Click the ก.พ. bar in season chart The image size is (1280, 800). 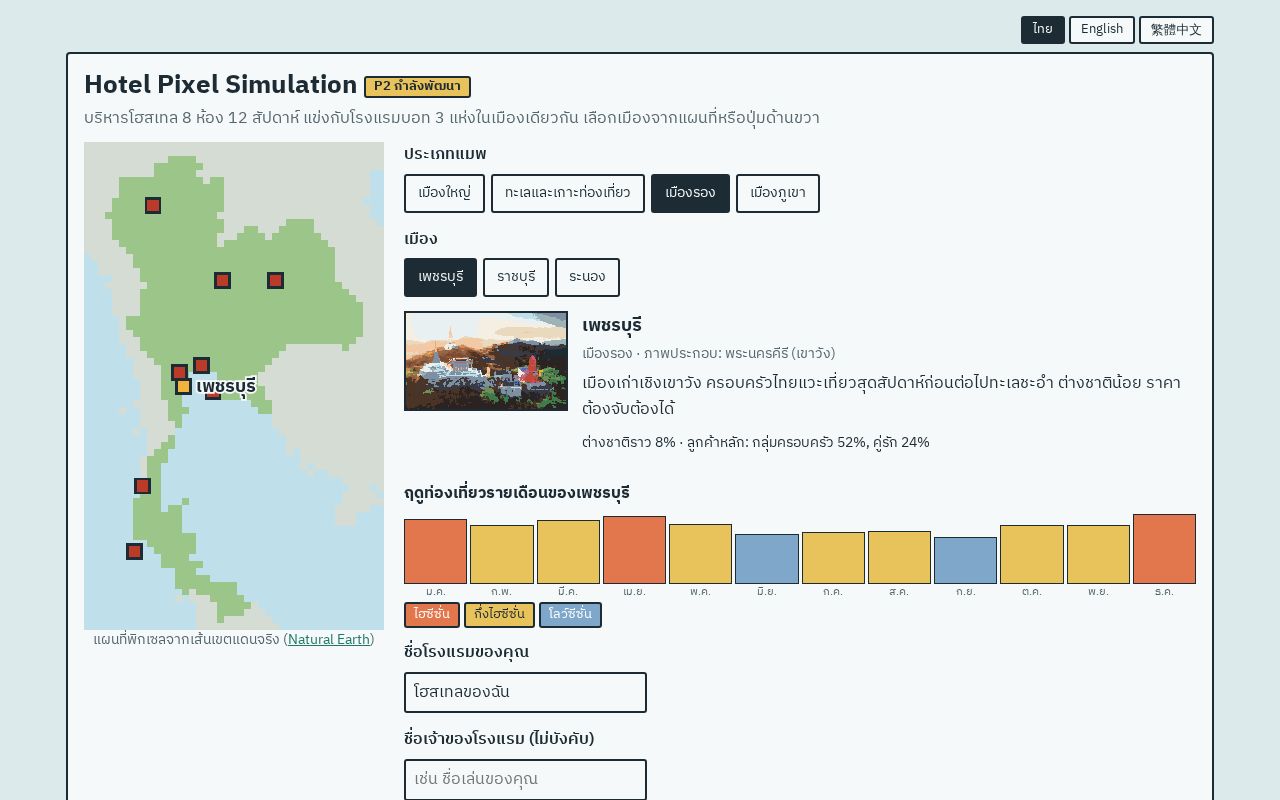pyautogui.click(x=502, y=554)
